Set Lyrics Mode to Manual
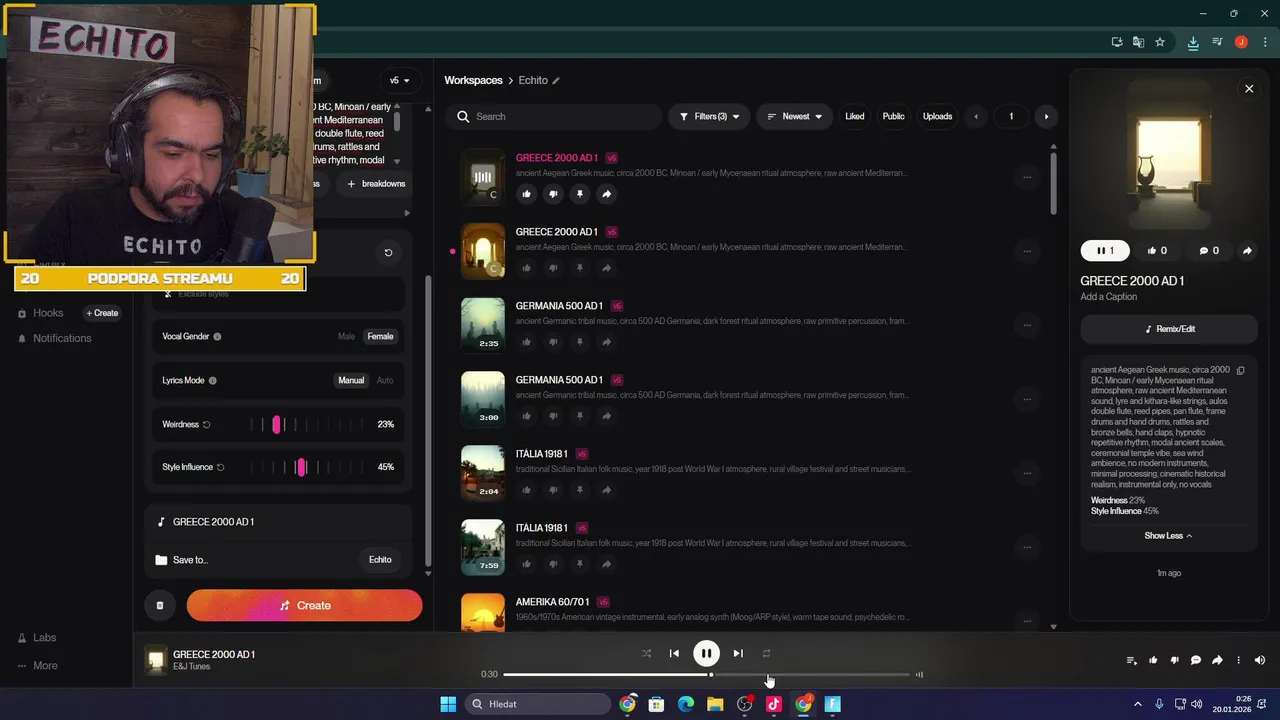 pyautogui.click(x=351, y=381)
